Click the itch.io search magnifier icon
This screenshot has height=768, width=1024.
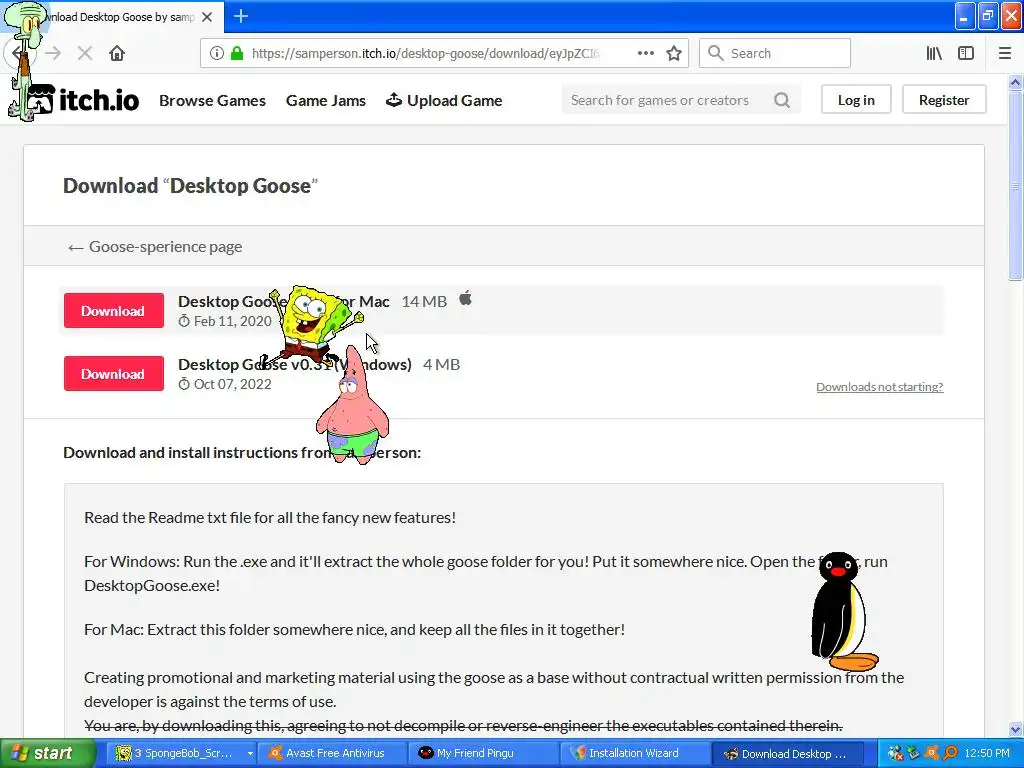pos(782,100)
